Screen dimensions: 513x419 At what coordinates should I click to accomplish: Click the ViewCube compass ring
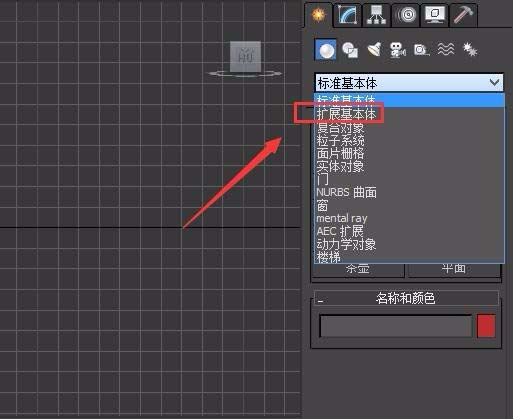245,74
